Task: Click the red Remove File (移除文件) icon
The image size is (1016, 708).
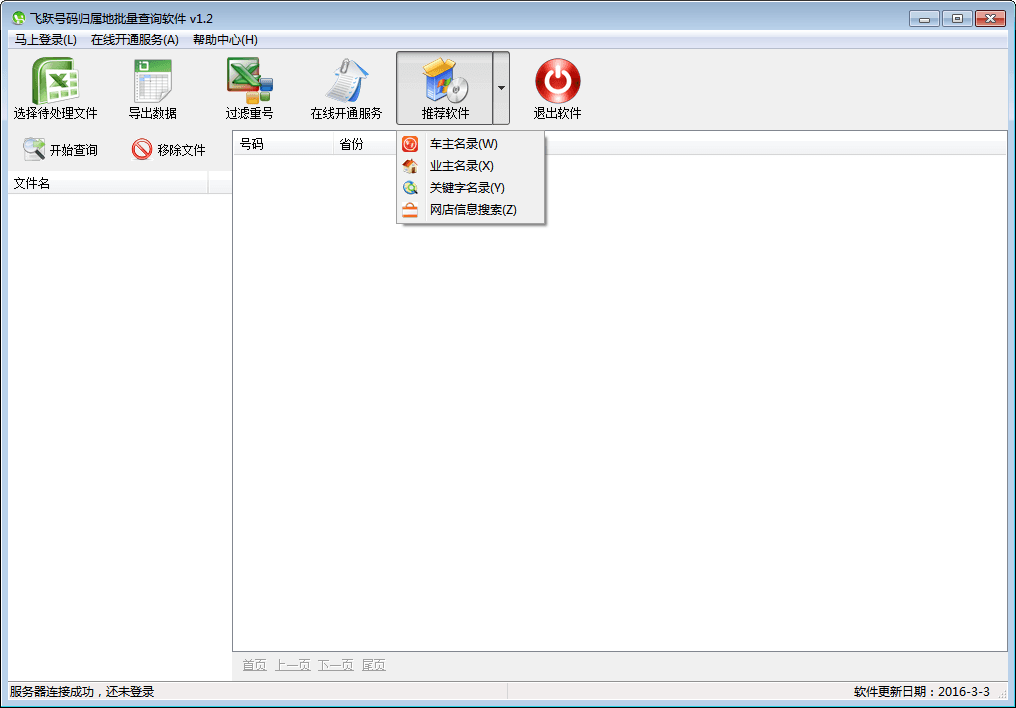Action: (142, 150)
